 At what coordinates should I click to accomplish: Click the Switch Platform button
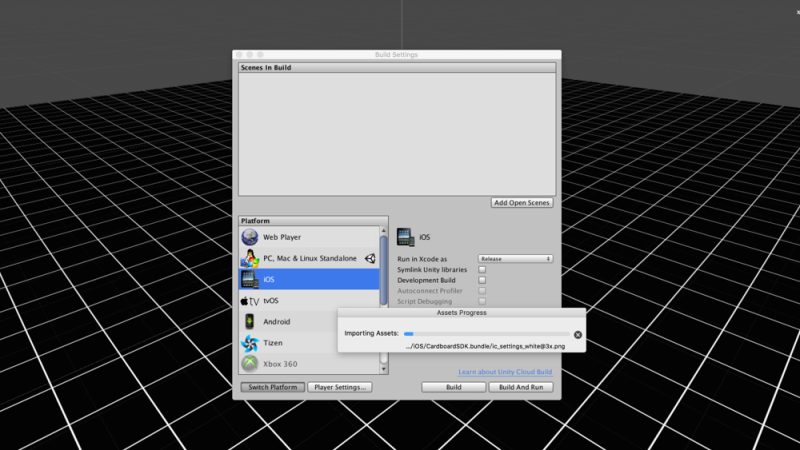pos(272,387)
